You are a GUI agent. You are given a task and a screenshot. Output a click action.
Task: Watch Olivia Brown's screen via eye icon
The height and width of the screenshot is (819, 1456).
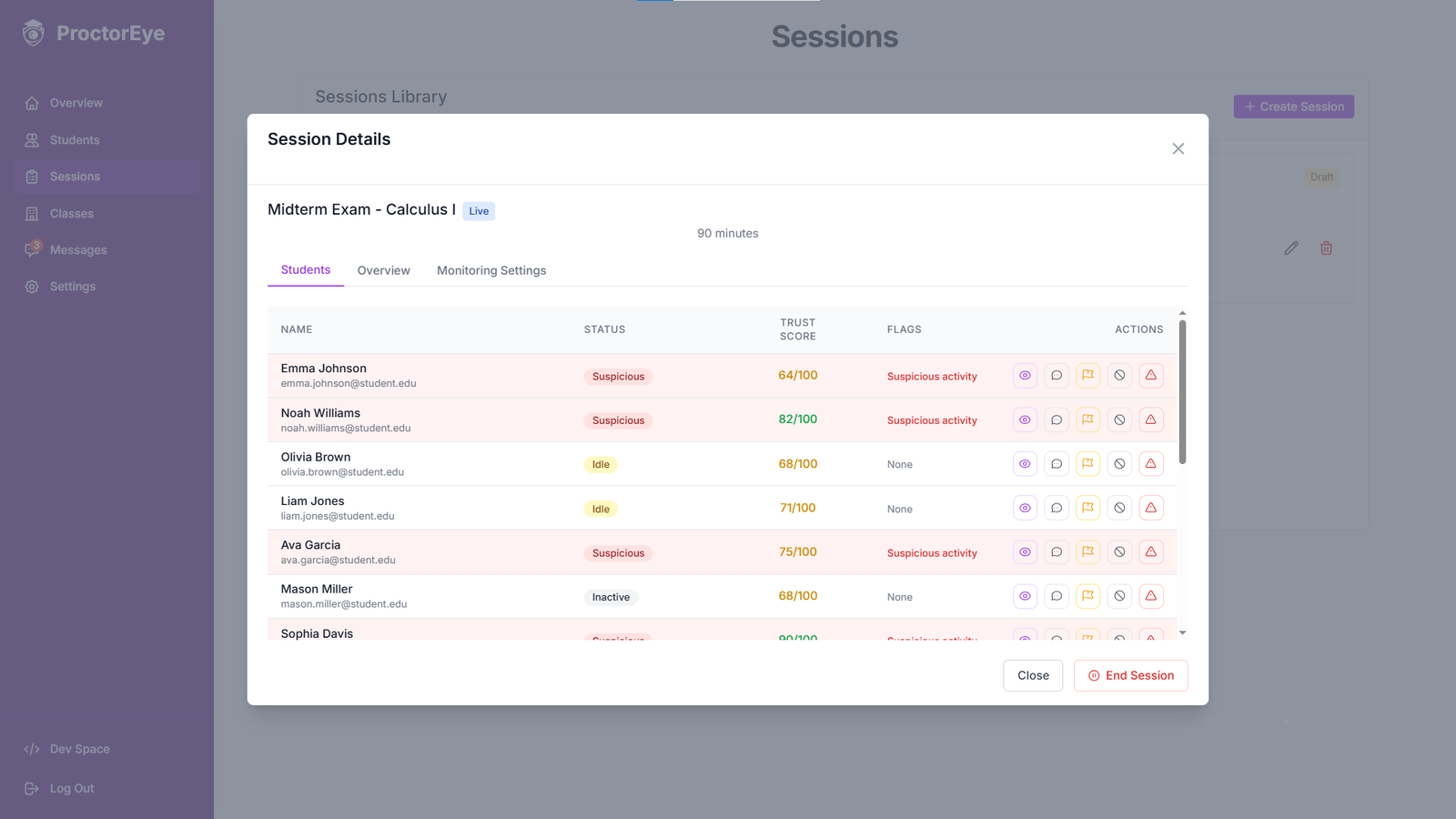click(x=1025, y=463)
